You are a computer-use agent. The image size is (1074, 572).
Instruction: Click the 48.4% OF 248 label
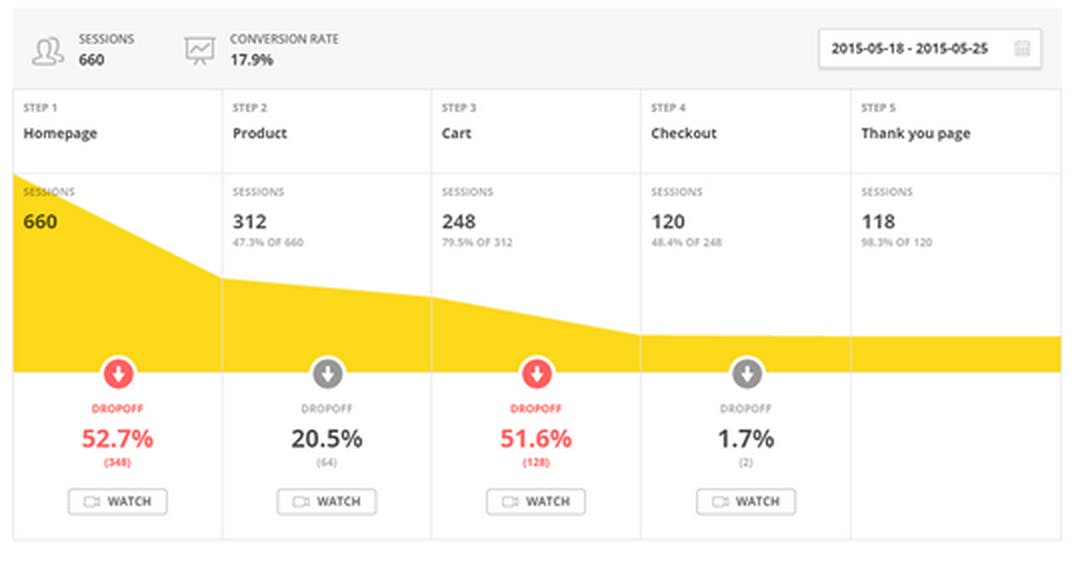tap(686, 243)
